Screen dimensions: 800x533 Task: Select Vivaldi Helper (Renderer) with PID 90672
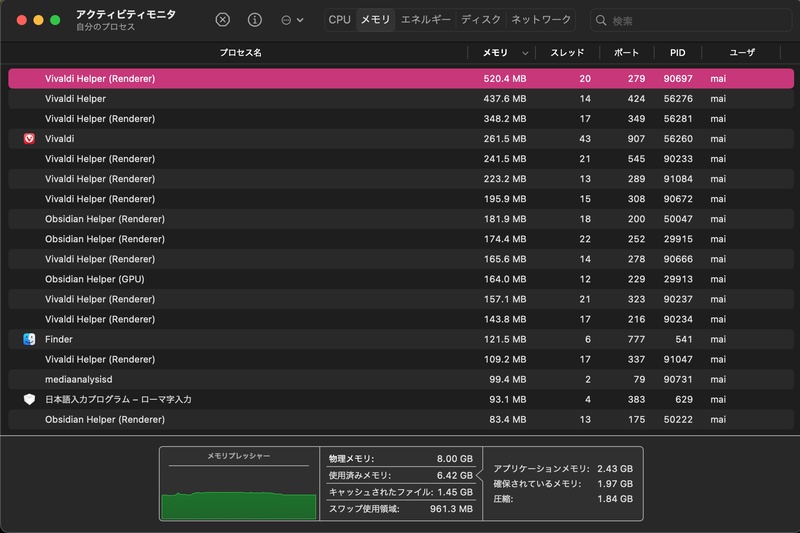401,199
